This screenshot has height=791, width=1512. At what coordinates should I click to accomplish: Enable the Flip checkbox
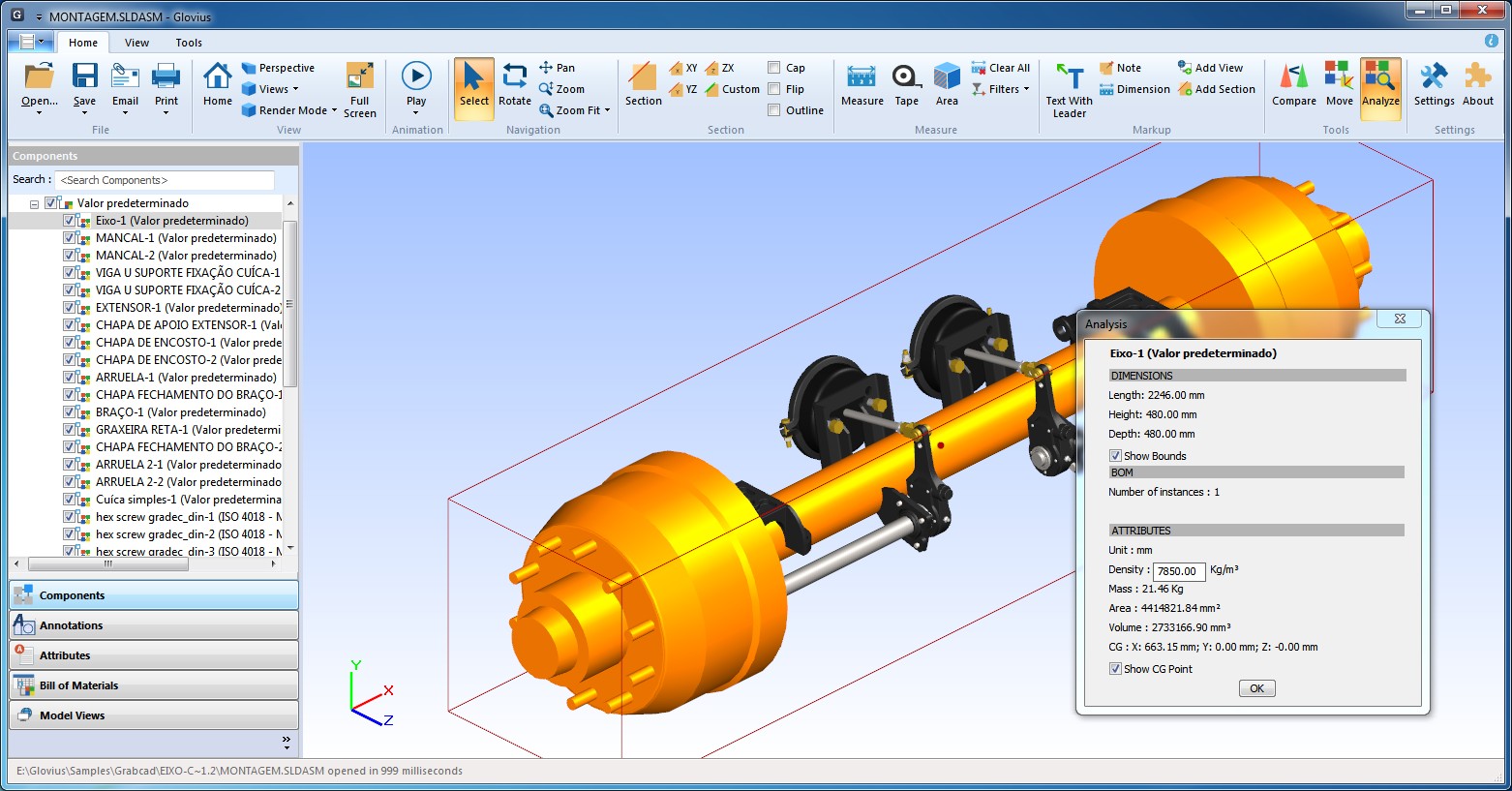(x=774, y=89)
